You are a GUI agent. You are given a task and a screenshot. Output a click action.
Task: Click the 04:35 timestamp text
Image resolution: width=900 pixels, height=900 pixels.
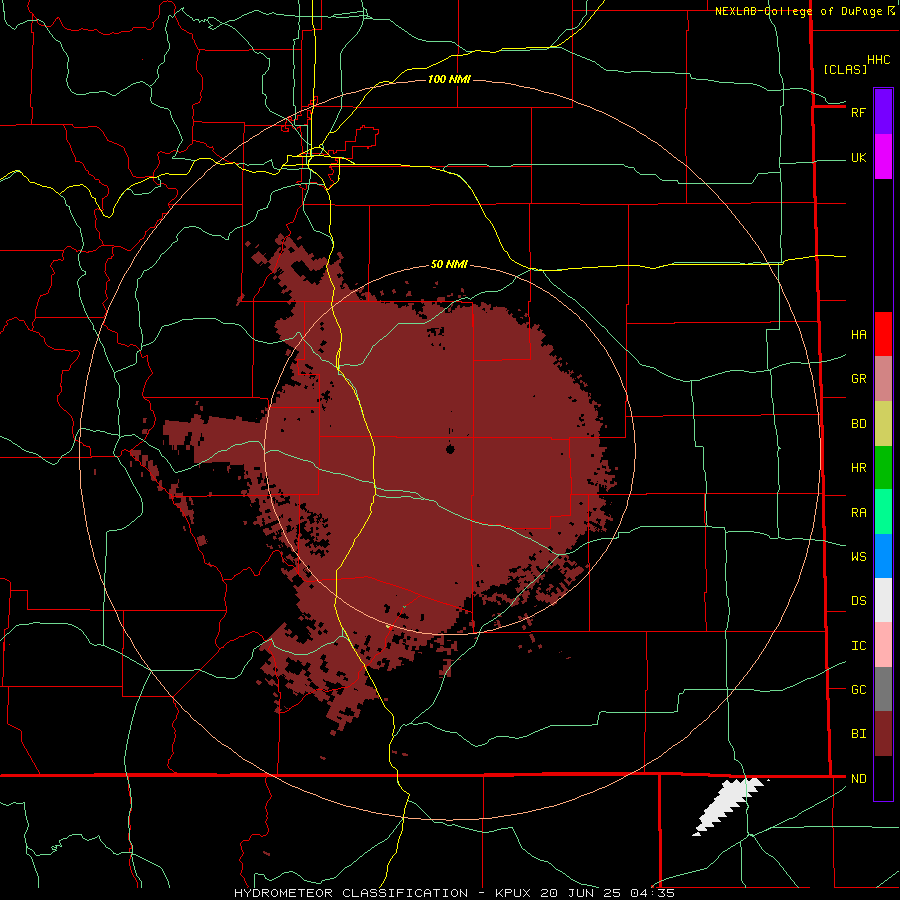651,893
